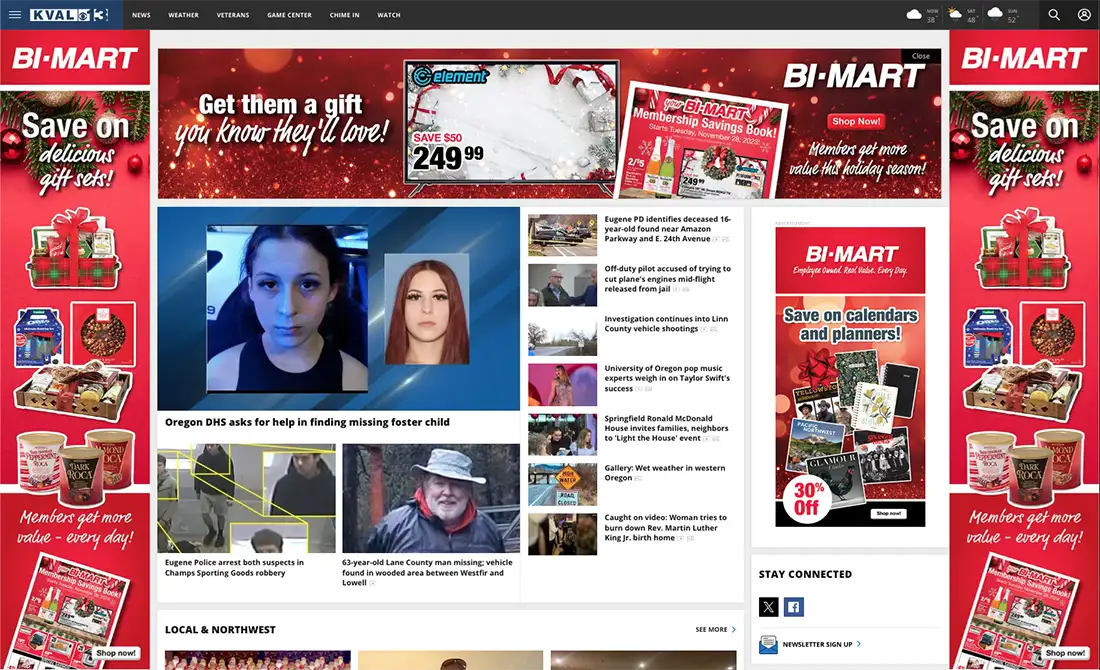Open the Watch menu item

click(389, 15)
